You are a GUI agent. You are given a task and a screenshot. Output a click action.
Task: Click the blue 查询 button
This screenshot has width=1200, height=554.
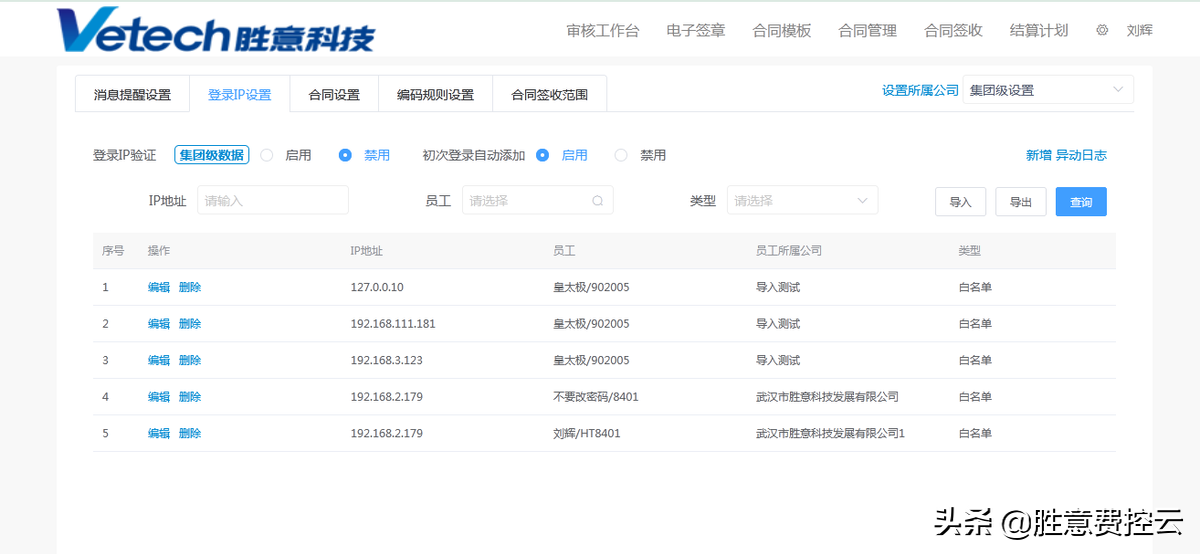[1081, 201]
